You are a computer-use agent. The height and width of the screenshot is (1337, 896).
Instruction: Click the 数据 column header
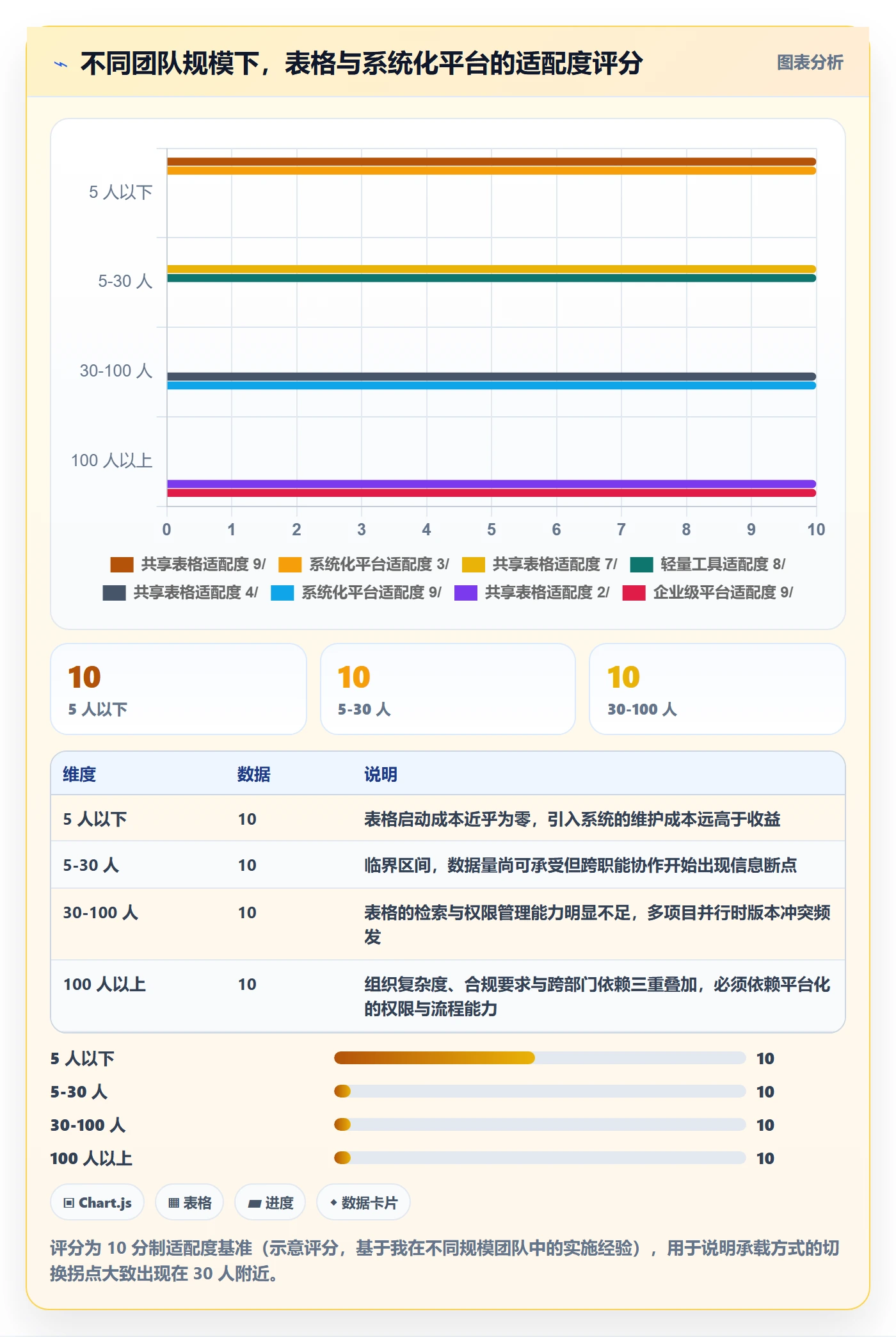pyautogui.click(x=254, y=774)
